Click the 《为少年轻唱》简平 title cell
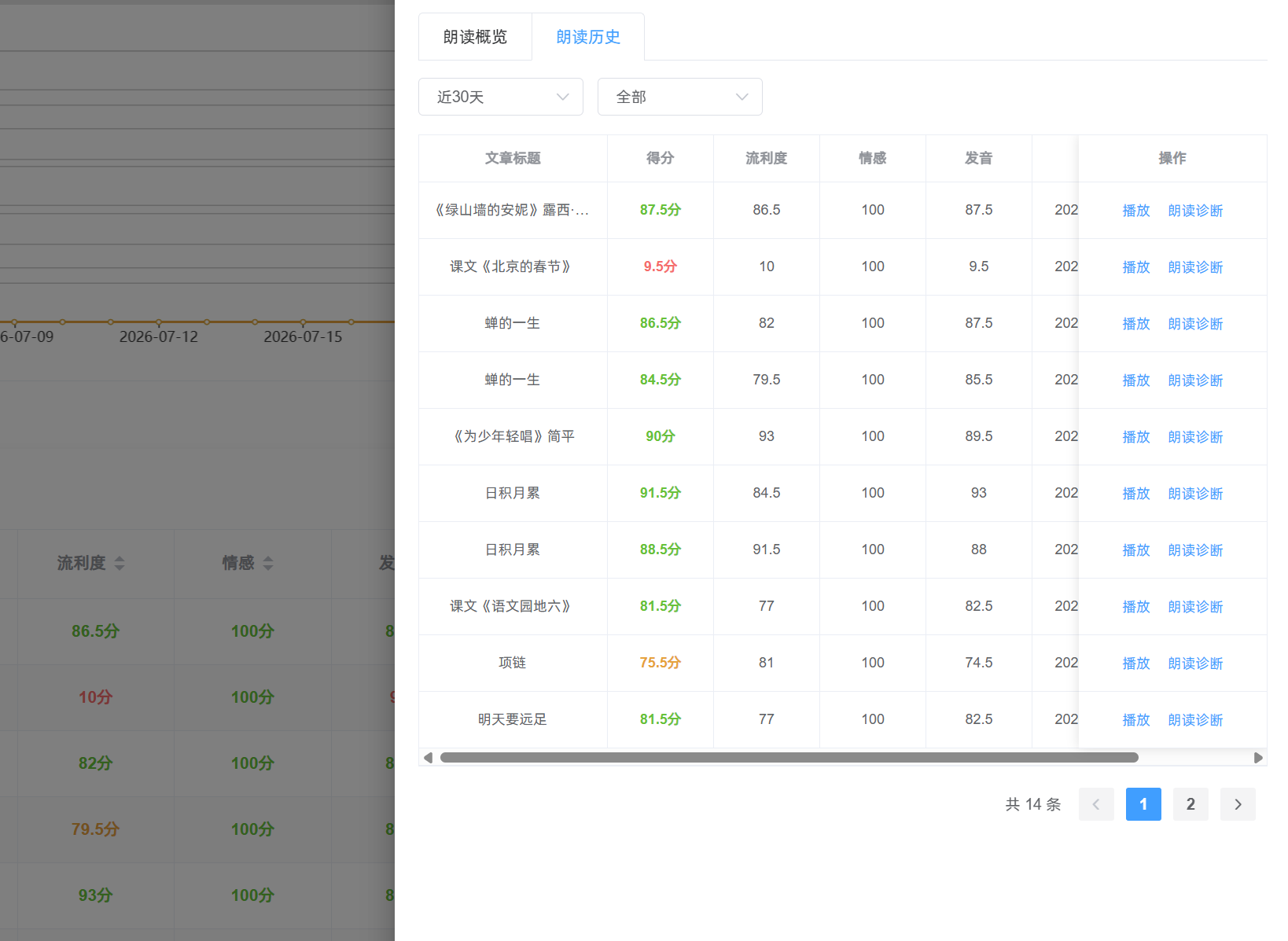Screen dimensions: 1288x941 (513, 436)
